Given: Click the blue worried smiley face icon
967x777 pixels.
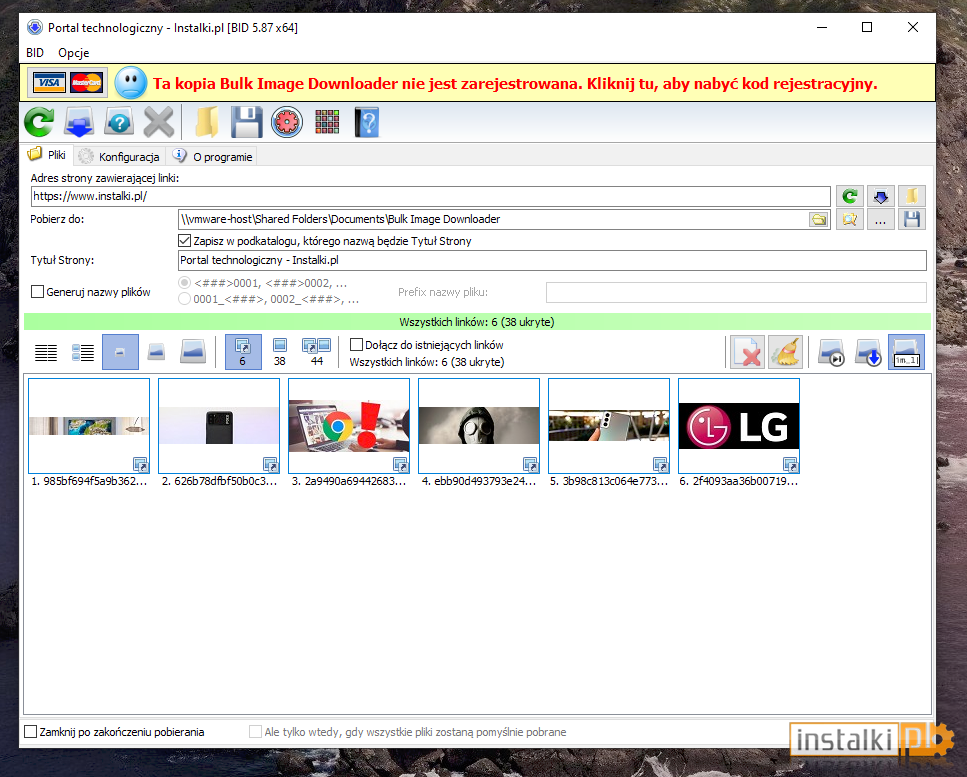Looking at the screenshot, I should 131,83.
